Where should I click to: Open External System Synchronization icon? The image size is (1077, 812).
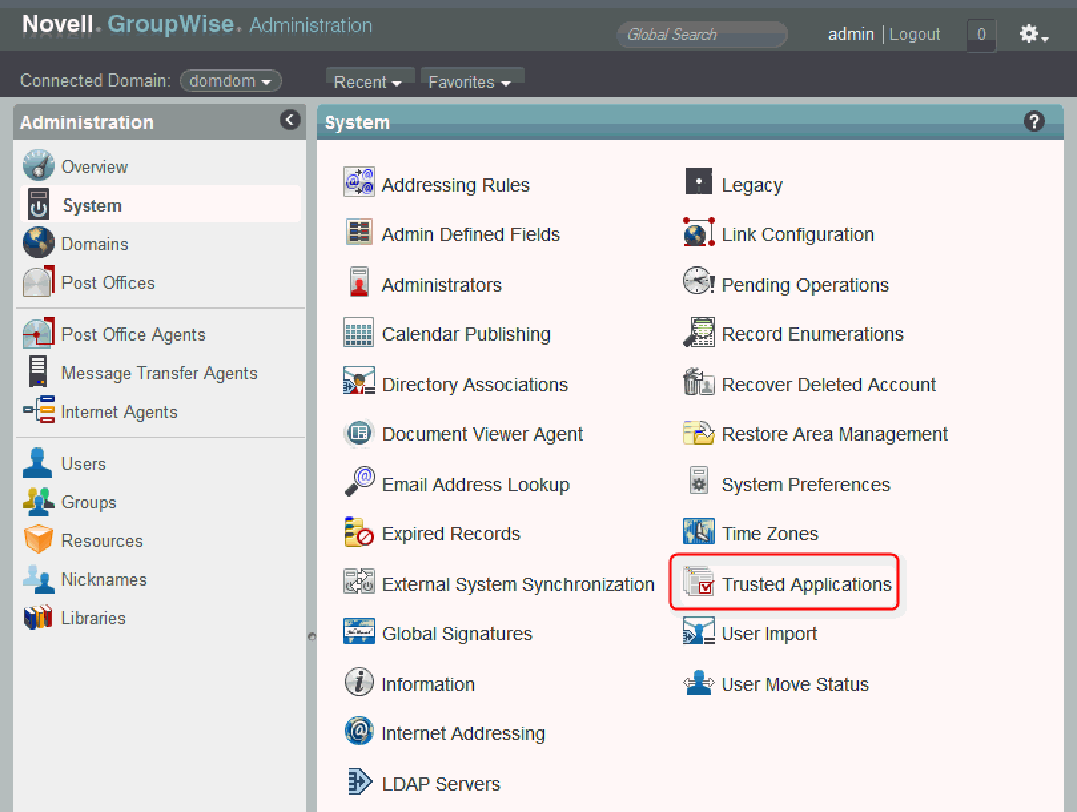tap(359, 581)
